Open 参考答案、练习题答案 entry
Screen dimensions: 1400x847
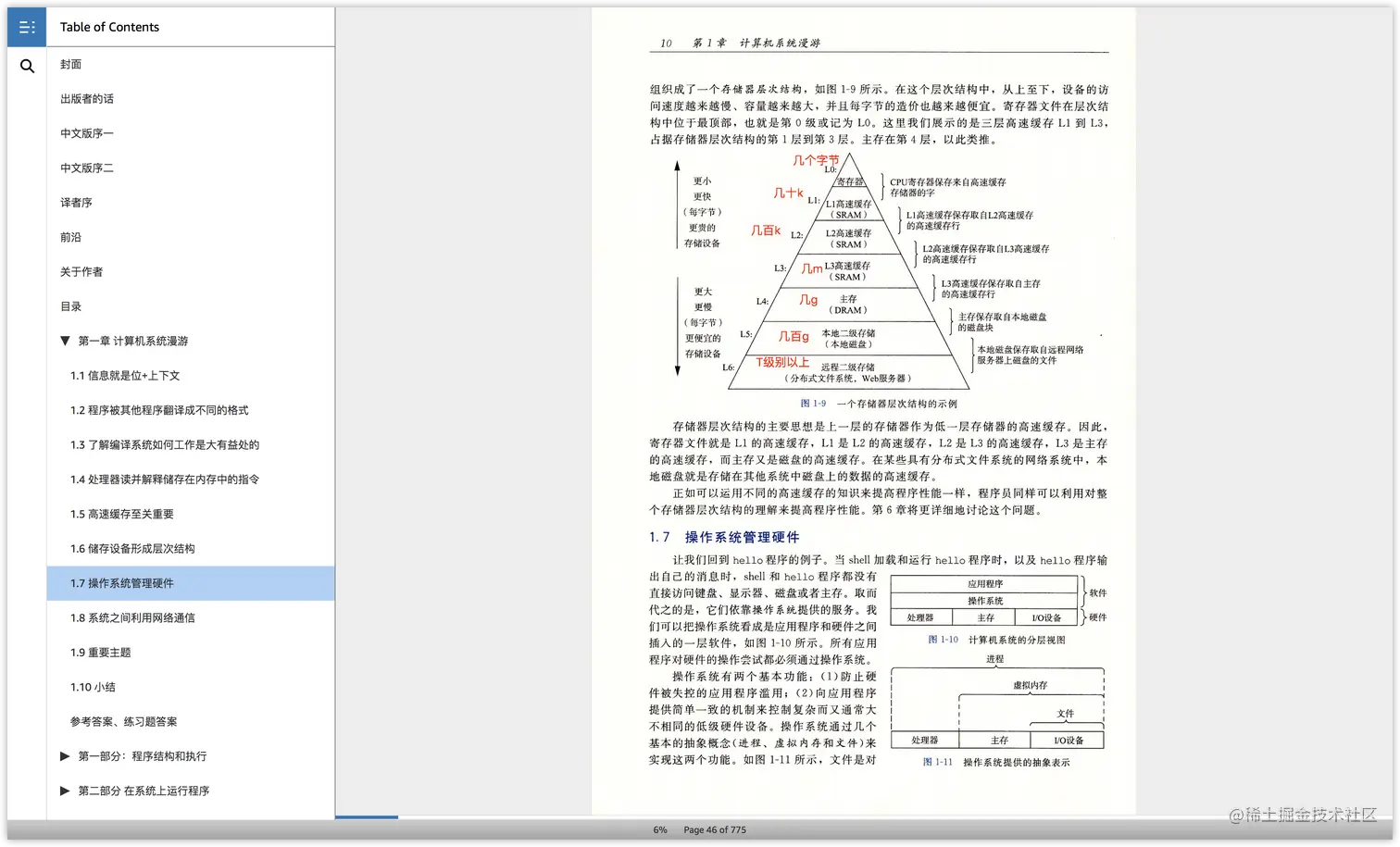coord(124,722)
